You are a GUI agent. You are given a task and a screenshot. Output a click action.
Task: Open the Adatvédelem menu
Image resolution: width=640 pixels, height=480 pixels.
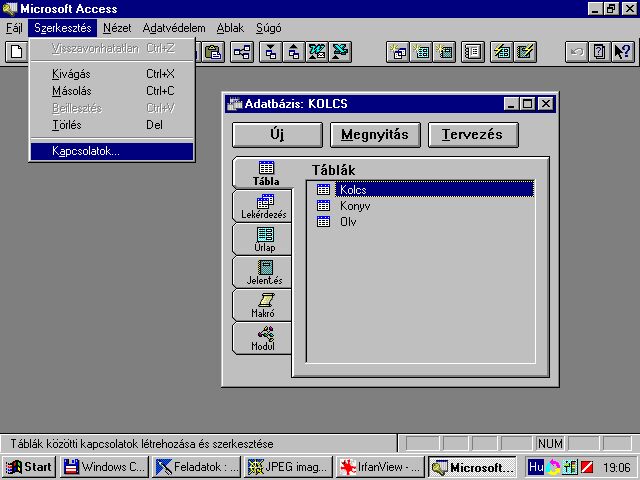tap(174, 28)
